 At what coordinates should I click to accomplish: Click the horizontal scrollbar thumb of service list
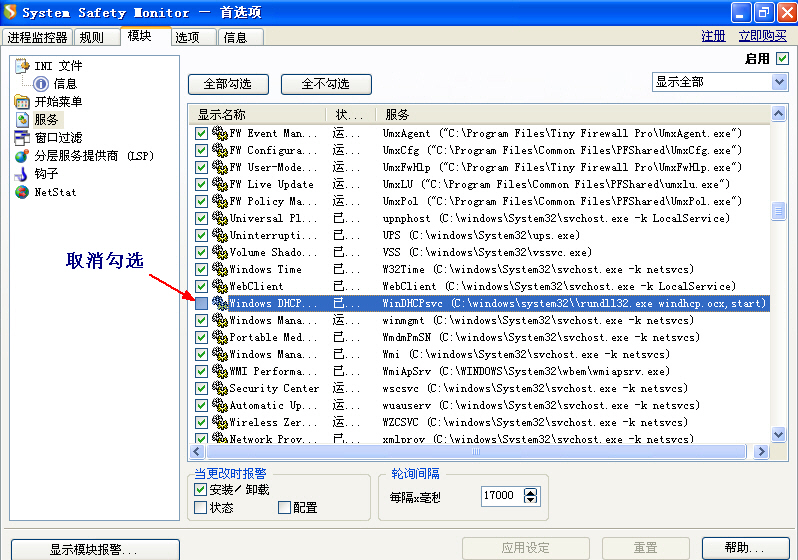[x=476, y=452]
